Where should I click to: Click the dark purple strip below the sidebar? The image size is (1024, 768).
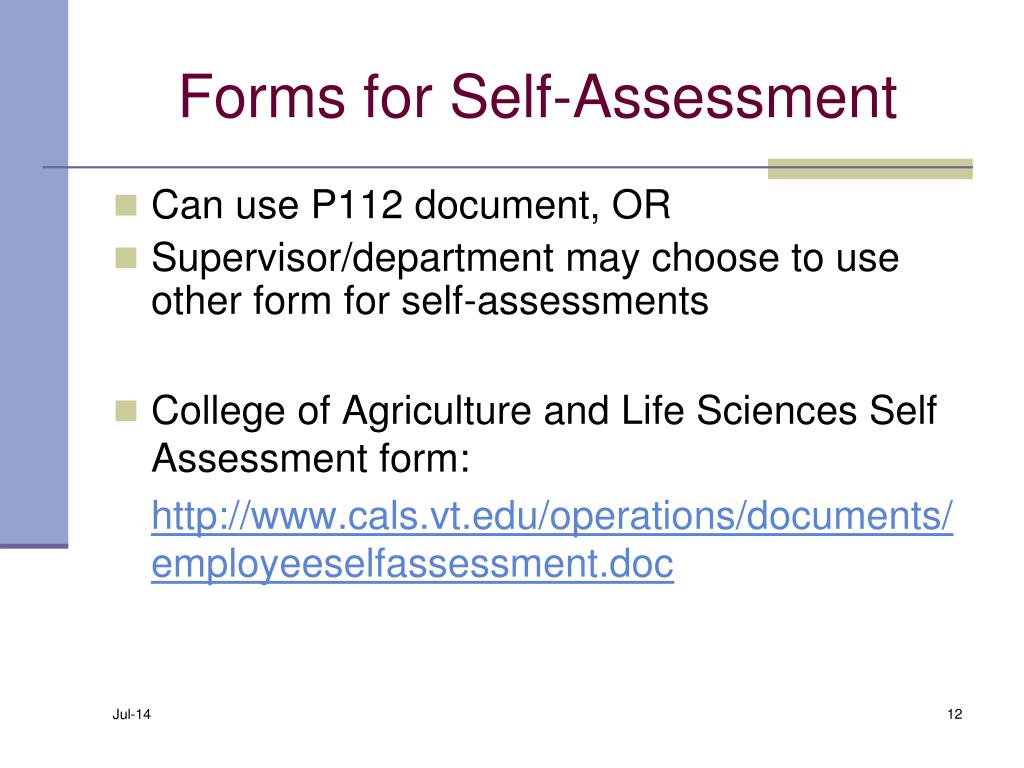pos(34,546)
